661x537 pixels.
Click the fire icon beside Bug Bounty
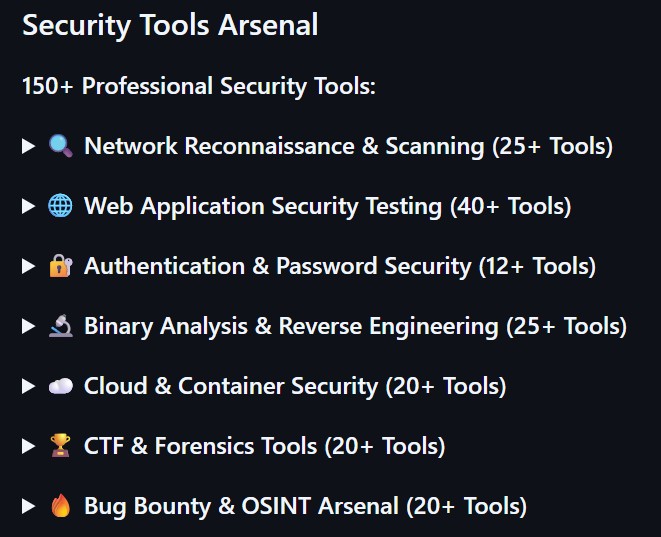click(x=60, y=507)
